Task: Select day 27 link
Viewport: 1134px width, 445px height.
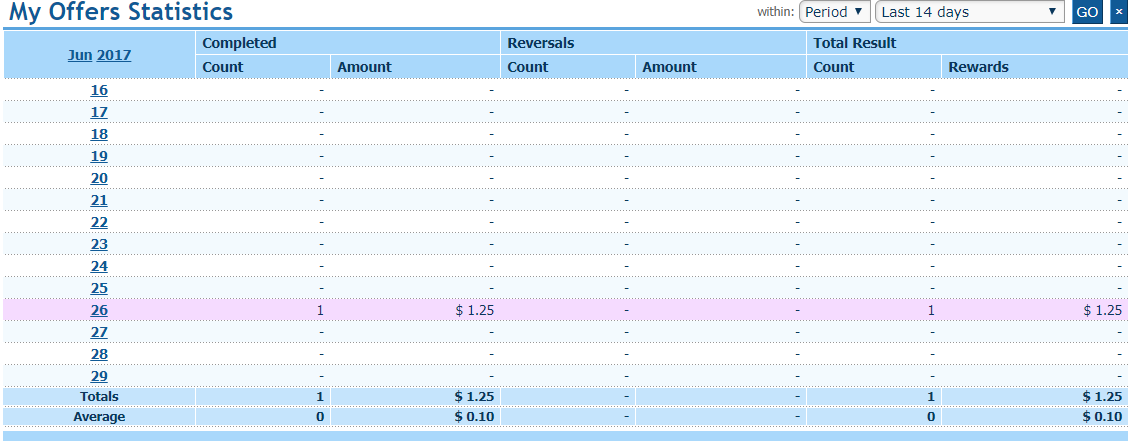Action: (x=99, y=332)
